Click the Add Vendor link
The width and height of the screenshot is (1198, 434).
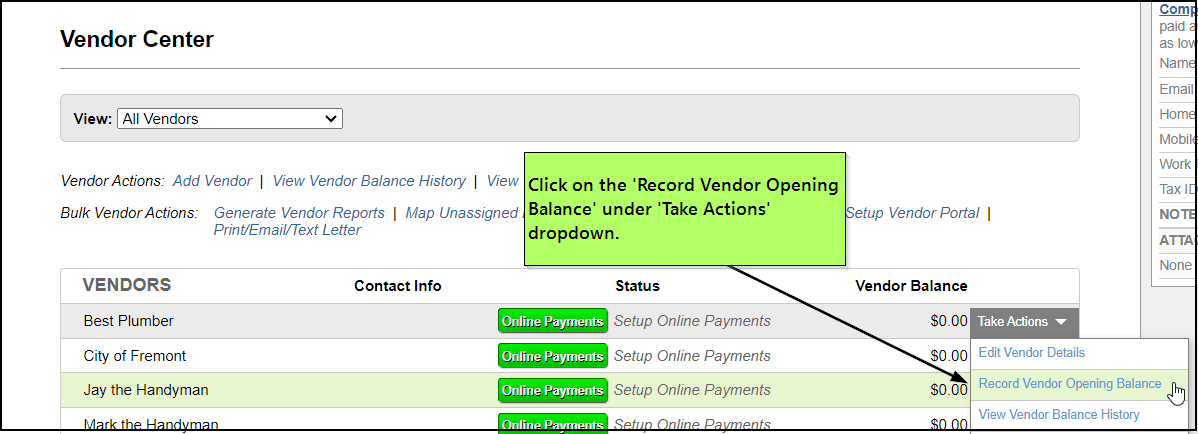click(x=212, y=181)
